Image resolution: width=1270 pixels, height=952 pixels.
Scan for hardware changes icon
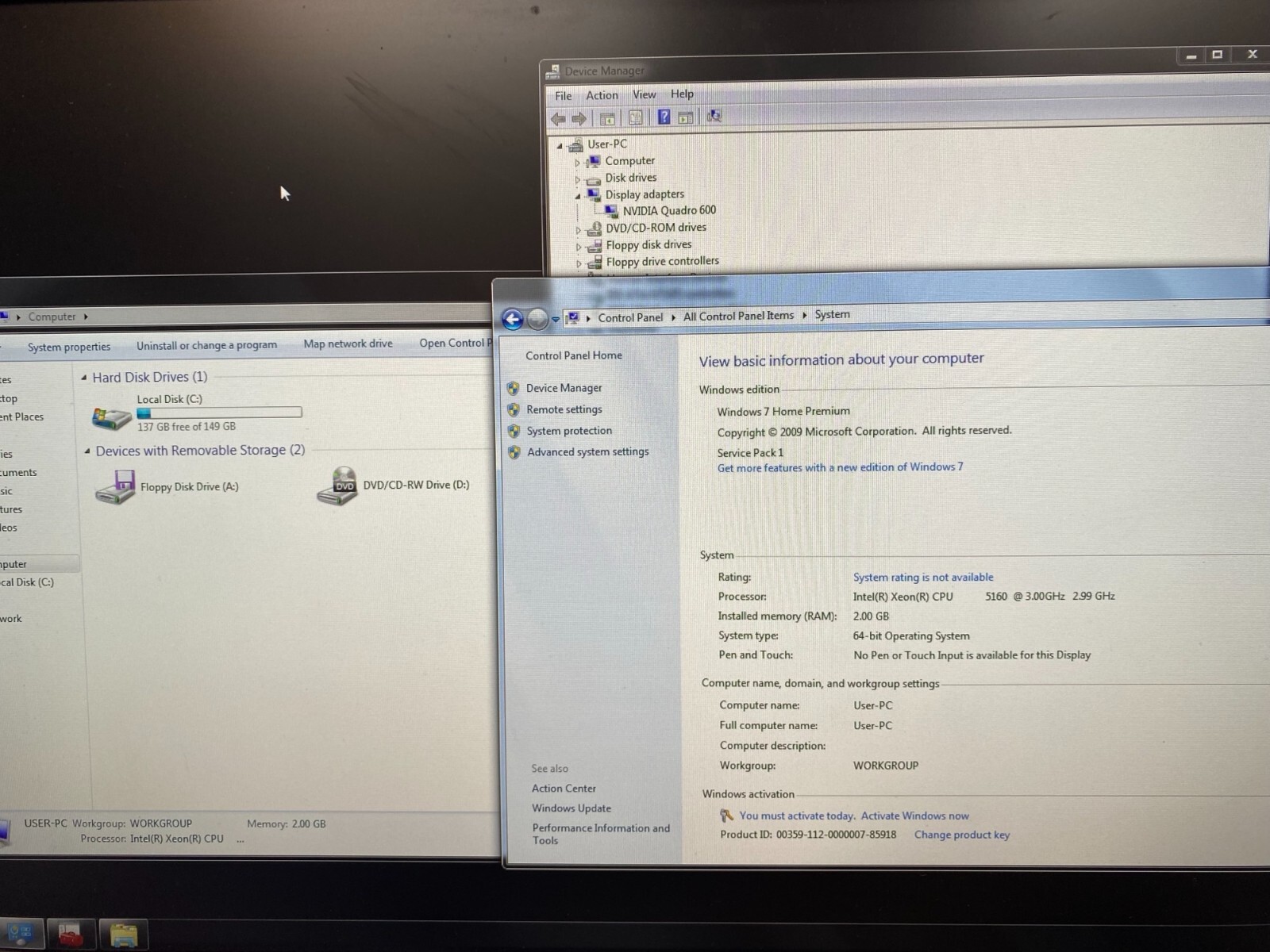(714, 117)
